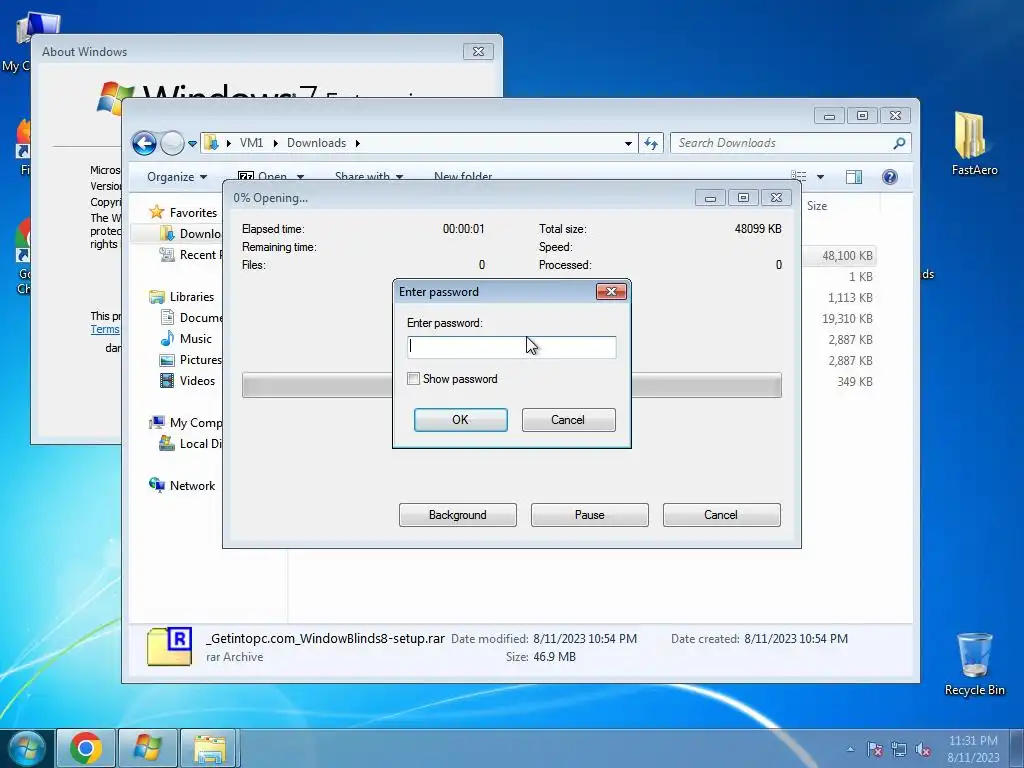Image resolution: width=1024 pixels, height=768 pixels.
Task: Open the address bar history dropdown
Action: tap(628, 143)
